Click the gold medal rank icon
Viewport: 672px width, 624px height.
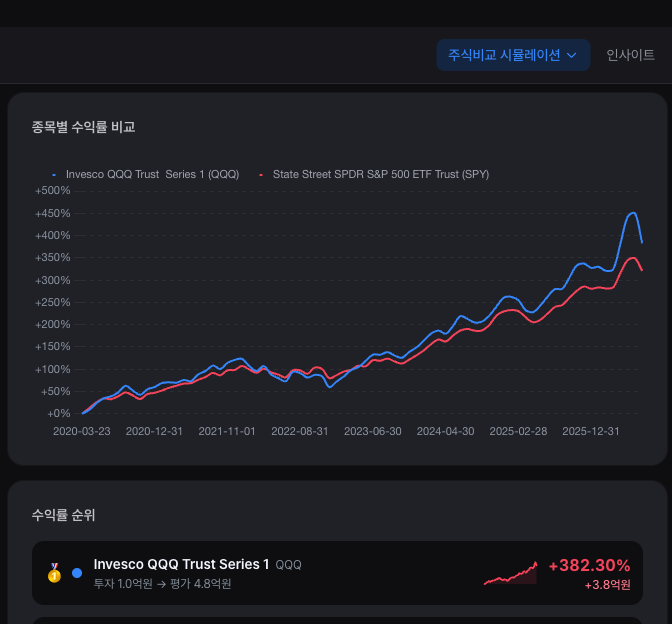coord(54,573)
